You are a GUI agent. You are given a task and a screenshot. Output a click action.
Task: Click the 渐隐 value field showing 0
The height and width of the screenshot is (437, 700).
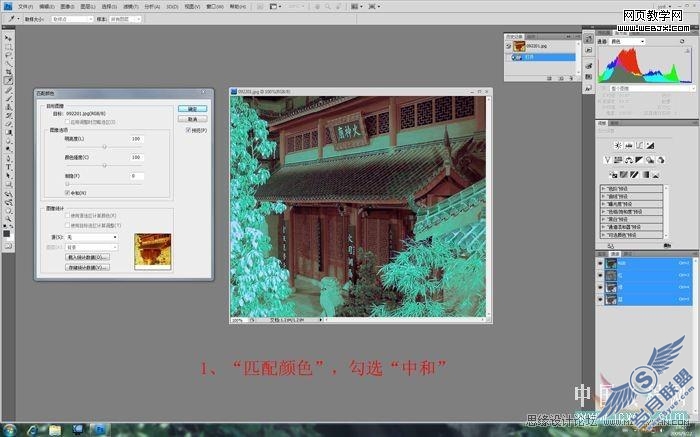point(137,176)
